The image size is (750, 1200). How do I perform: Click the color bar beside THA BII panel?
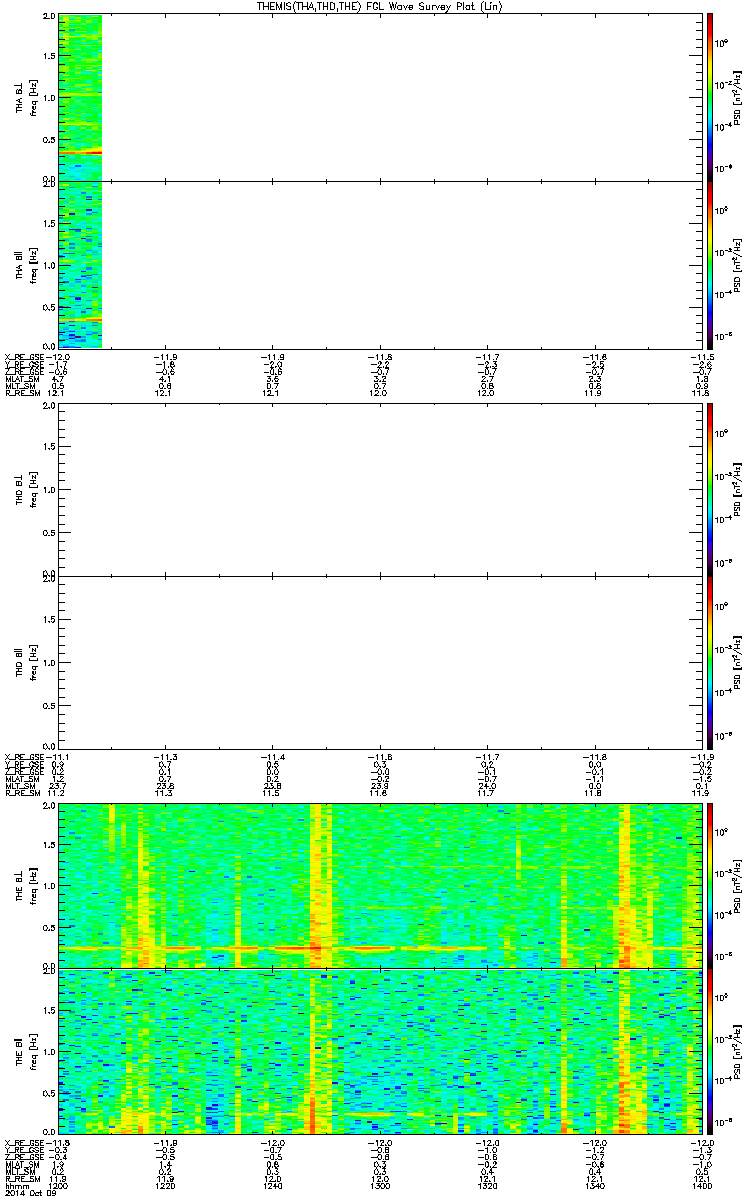tap(709, 264)
